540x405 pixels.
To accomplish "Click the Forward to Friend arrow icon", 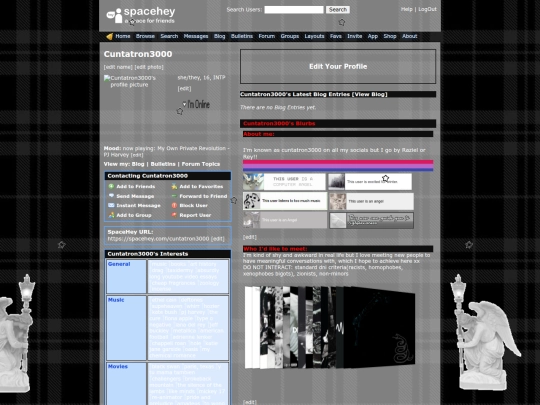I will (x=174, y=196).
